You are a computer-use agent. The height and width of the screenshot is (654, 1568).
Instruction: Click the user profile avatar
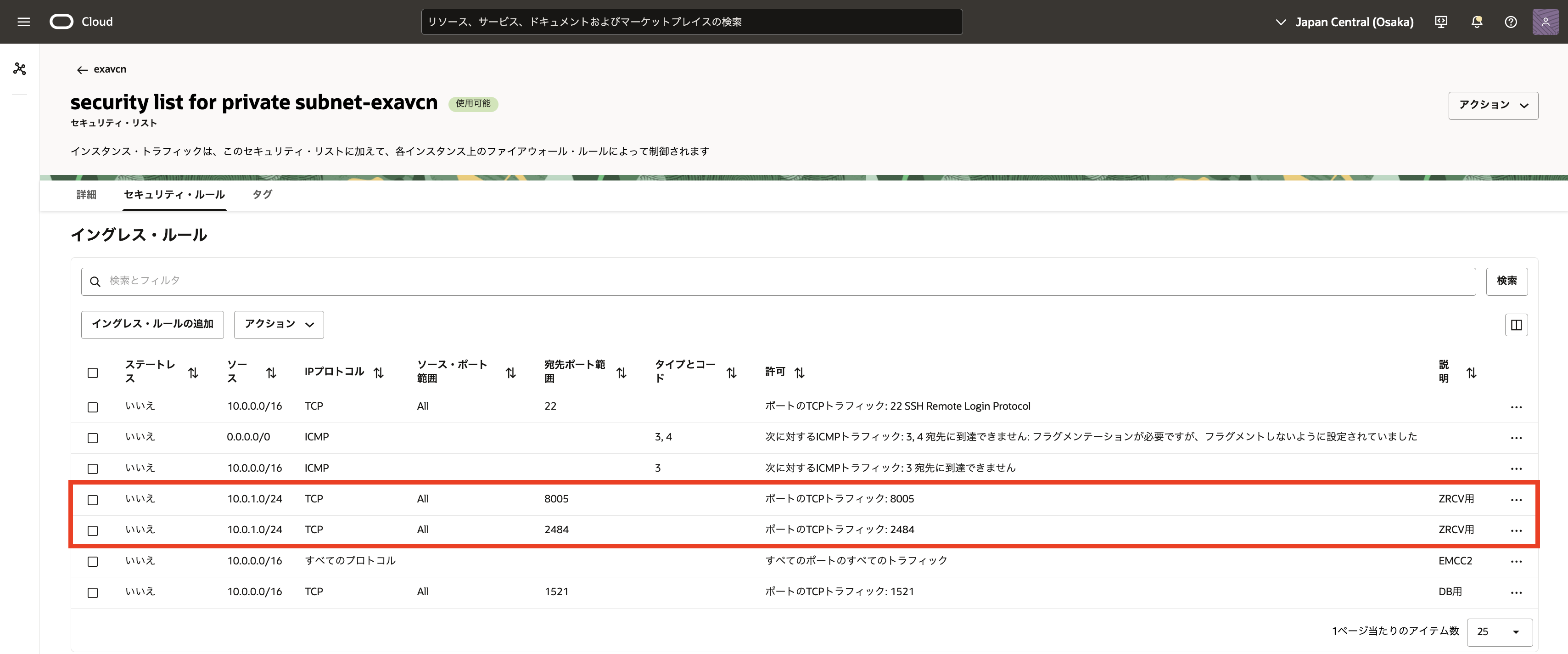(x=1545, y=22)
